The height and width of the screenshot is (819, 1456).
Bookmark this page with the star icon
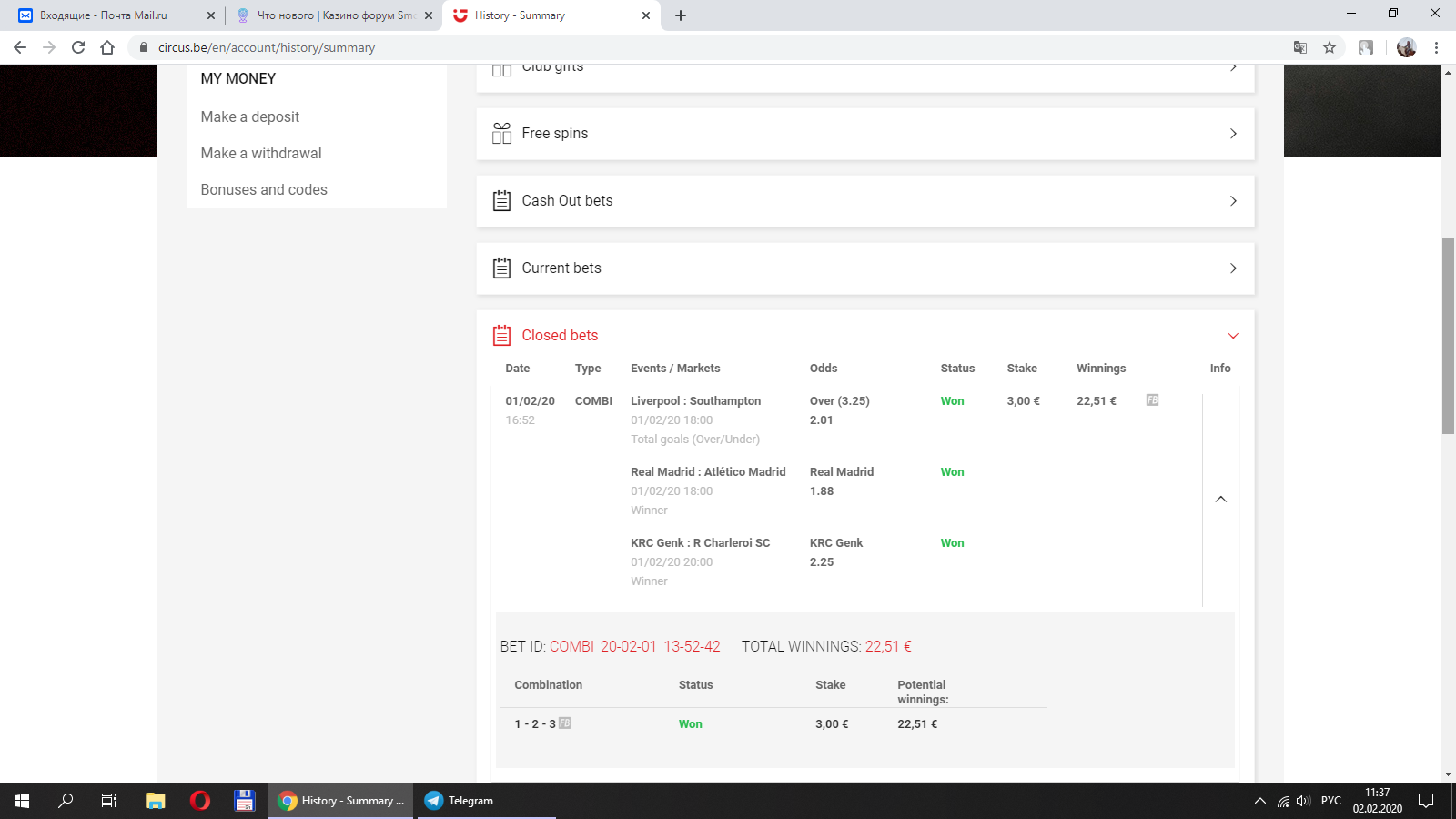[1330, 47]
